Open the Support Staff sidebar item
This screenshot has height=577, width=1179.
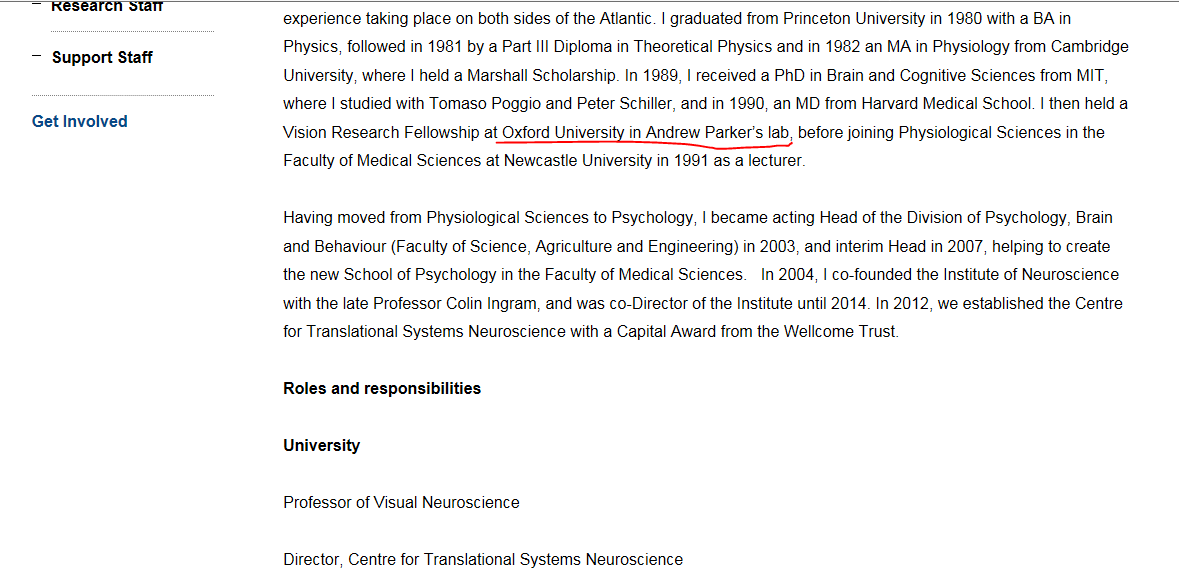coord(102,57)
